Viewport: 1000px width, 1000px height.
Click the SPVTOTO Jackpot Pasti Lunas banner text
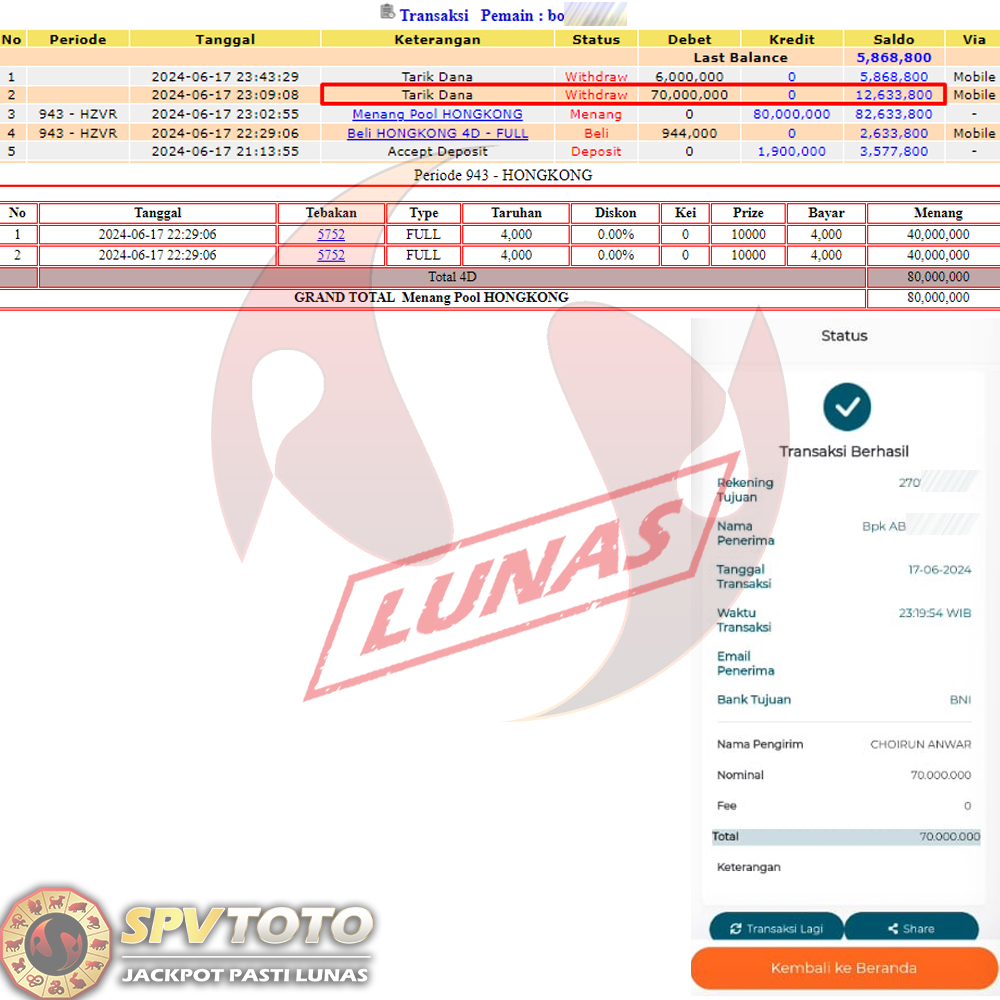[x=246, y=945]
